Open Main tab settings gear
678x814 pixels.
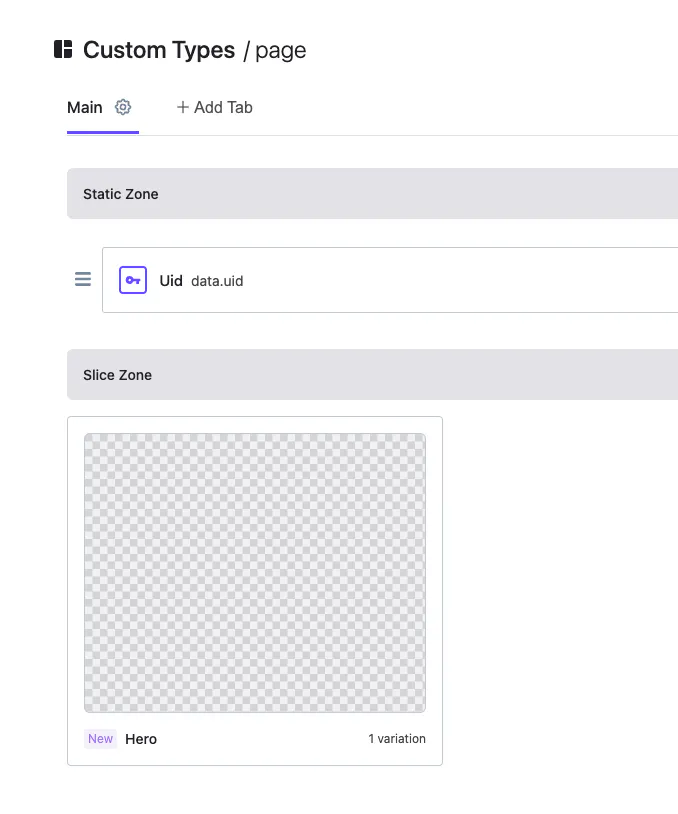[x=123, y=107]
